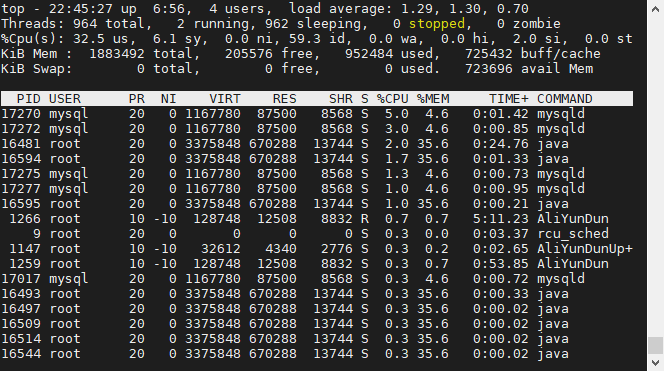Click the 1883492 total memory value
This screenshot has width=664, height=371.
point(117,54)
